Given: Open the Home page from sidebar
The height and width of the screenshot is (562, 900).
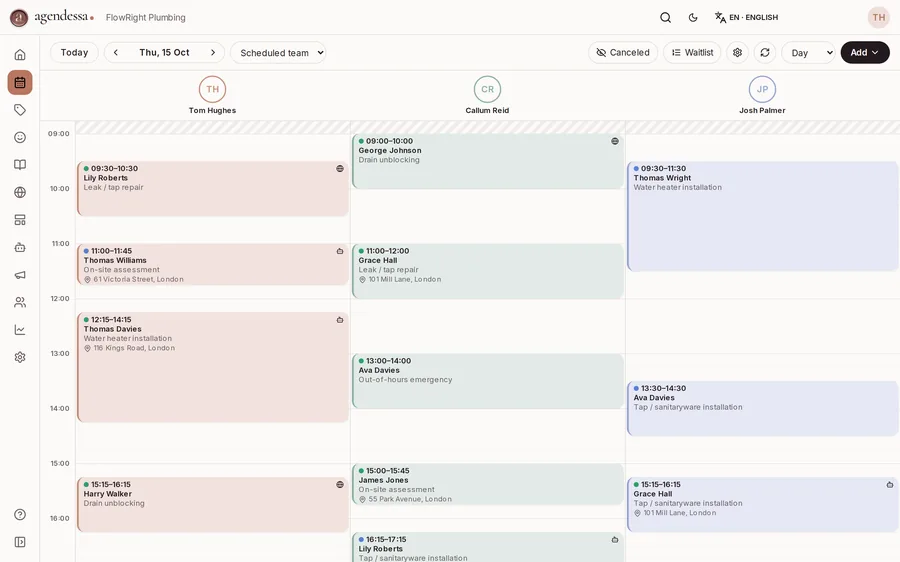Looking at the screenshot, I should (20, 55).
